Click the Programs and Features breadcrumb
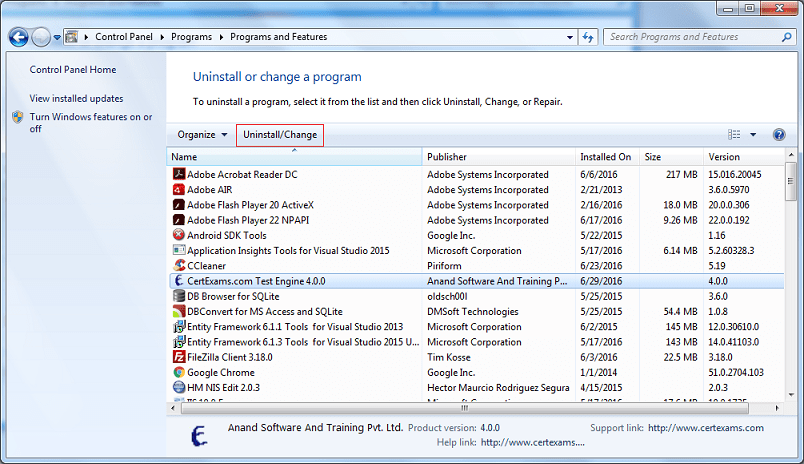Screen dimensions: 804x464 (x=278, y=37)
